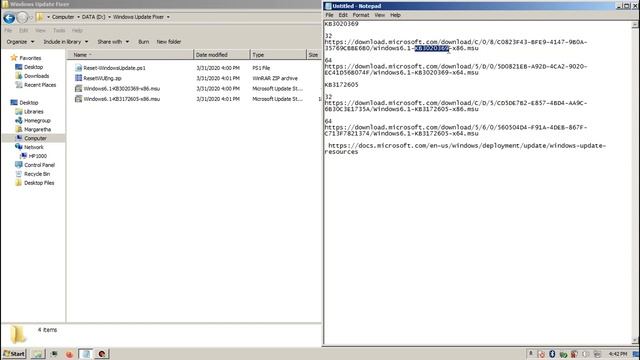This screenshot has height=360, width=640.
Task: Click Reset-WindowsUpdate.ps1 file name
Action: [114, 68]
